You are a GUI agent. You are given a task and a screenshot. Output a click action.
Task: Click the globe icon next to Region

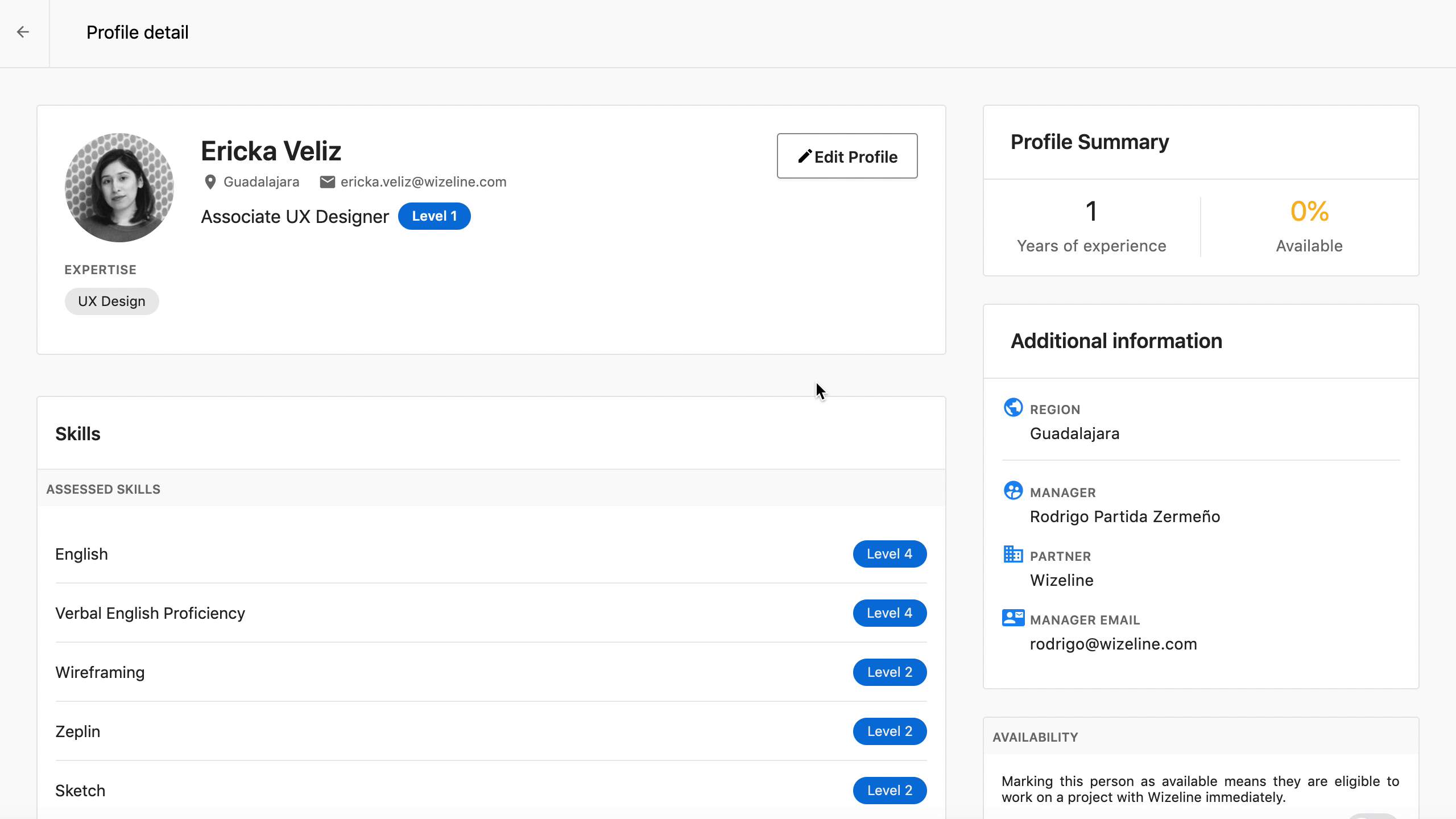pyautogui.click(x=1013, y=407)
